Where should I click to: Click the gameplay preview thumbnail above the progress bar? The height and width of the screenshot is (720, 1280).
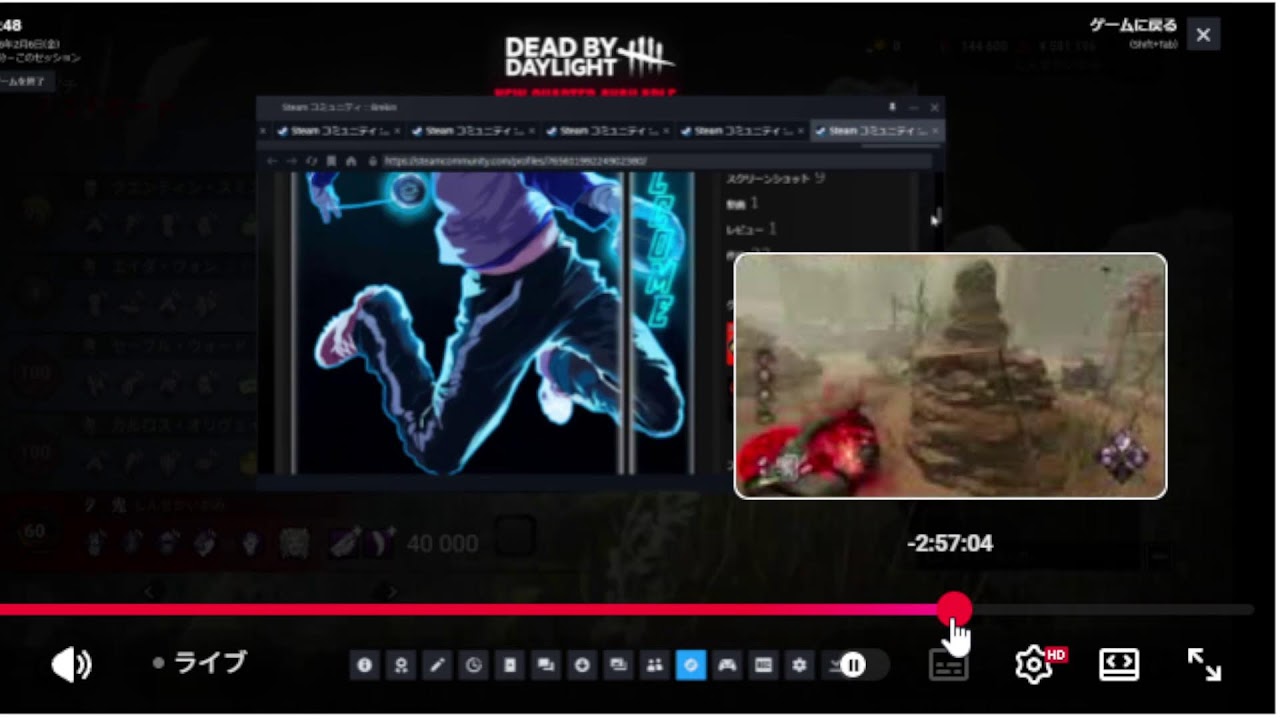click(x=950, y=376)
